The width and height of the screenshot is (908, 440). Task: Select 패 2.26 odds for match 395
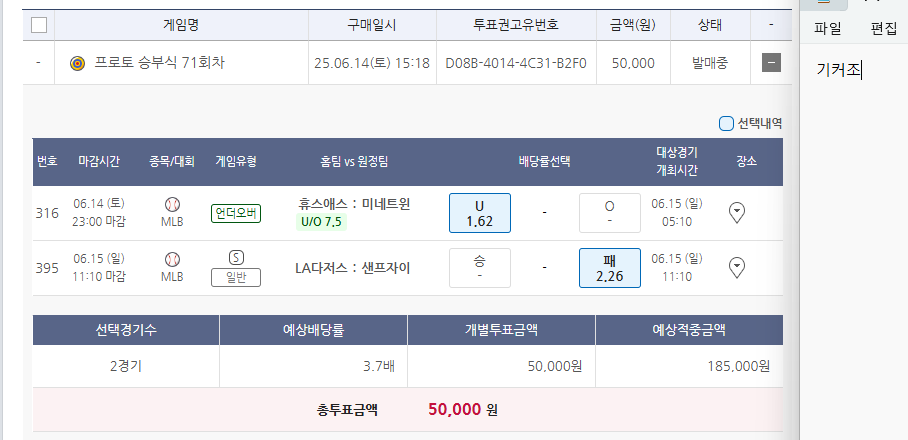(x=609, y=267)
